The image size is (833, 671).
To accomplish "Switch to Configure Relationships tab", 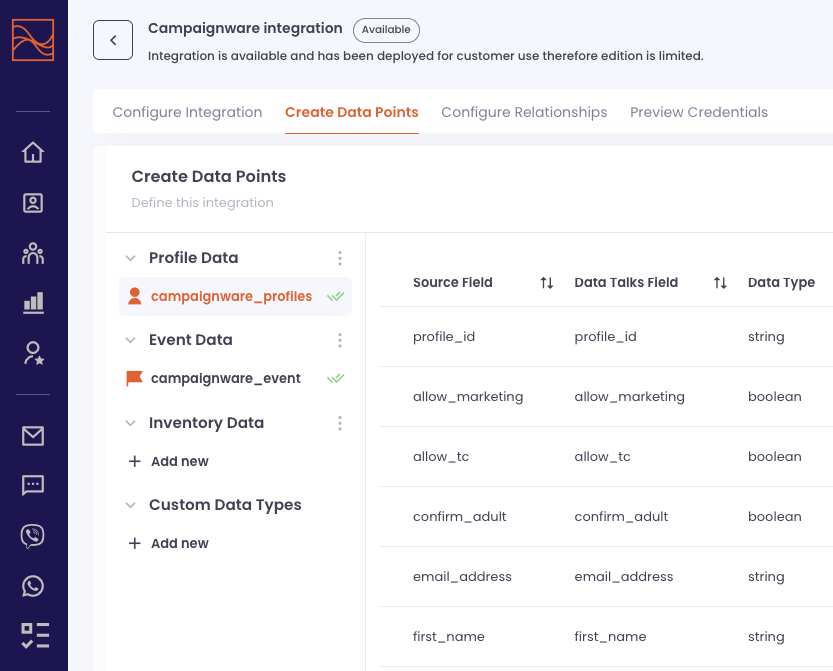I will click(524, 112).
